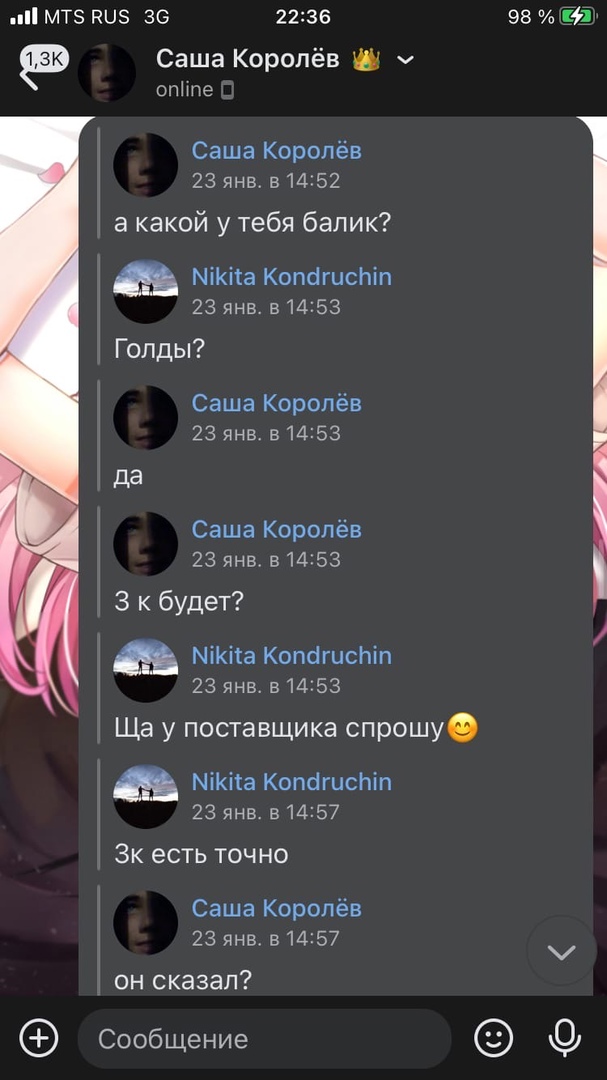Open the attachment plus icon
The image size is (607, 1080).
coord(39,1038)
